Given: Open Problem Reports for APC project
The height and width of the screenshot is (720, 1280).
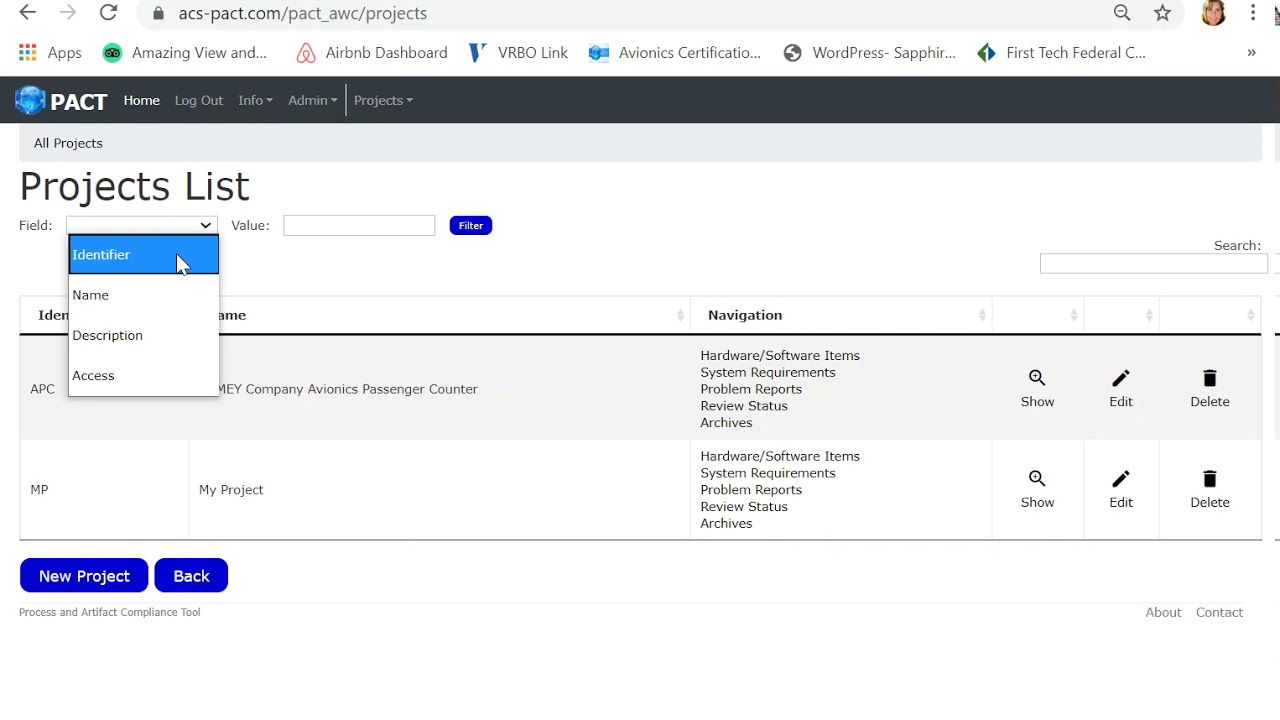Looking at the screenshot, I should 751,389.
